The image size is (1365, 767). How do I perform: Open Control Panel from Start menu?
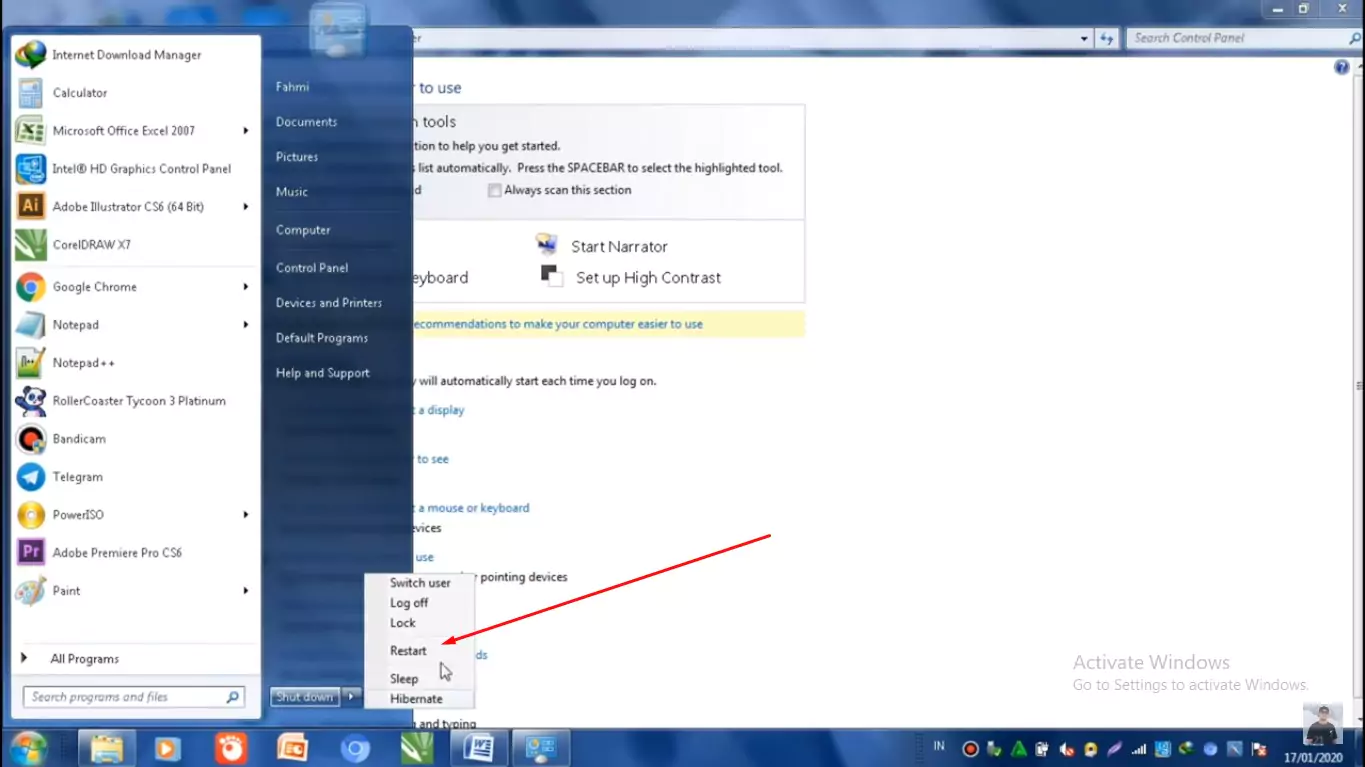[312, 268]
